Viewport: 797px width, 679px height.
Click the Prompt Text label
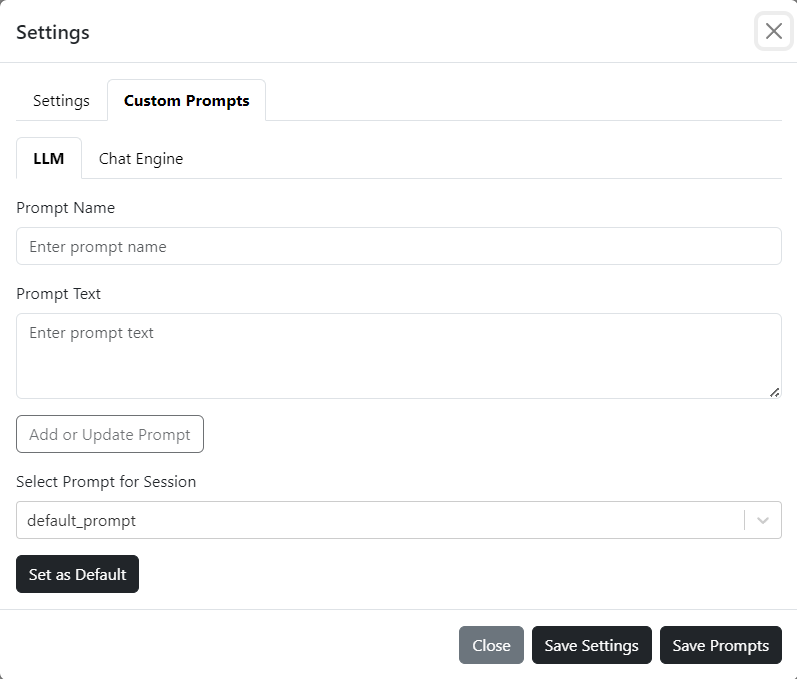59,294
